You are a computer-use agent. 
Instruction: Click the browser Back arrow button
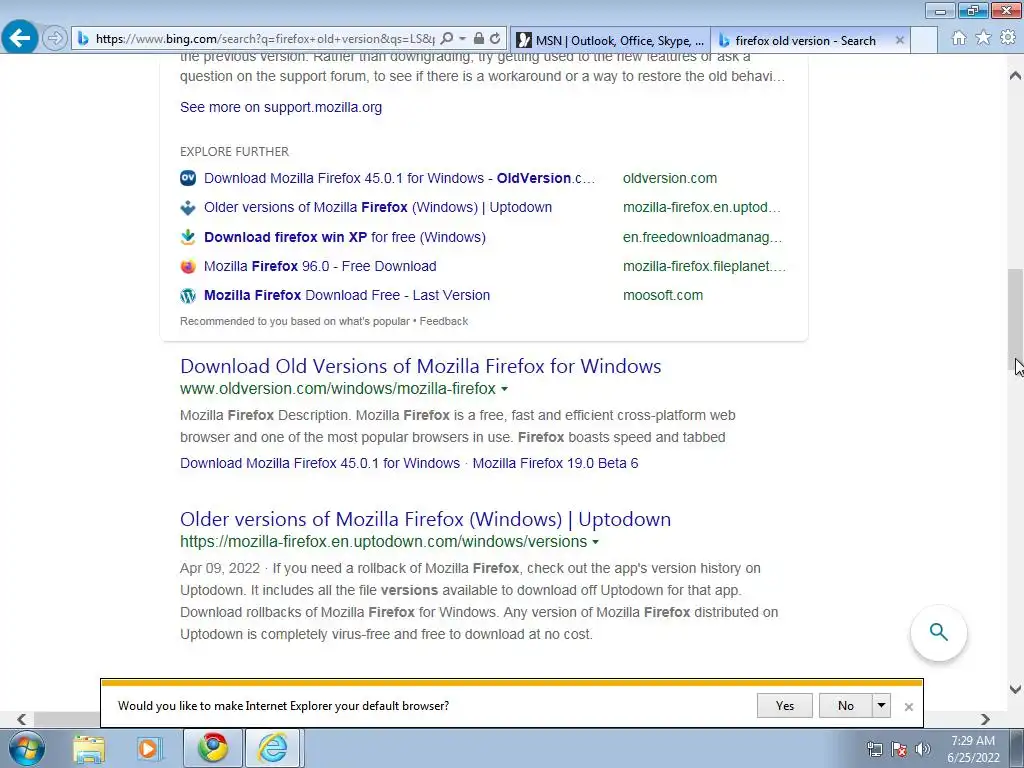pos(20,38)
